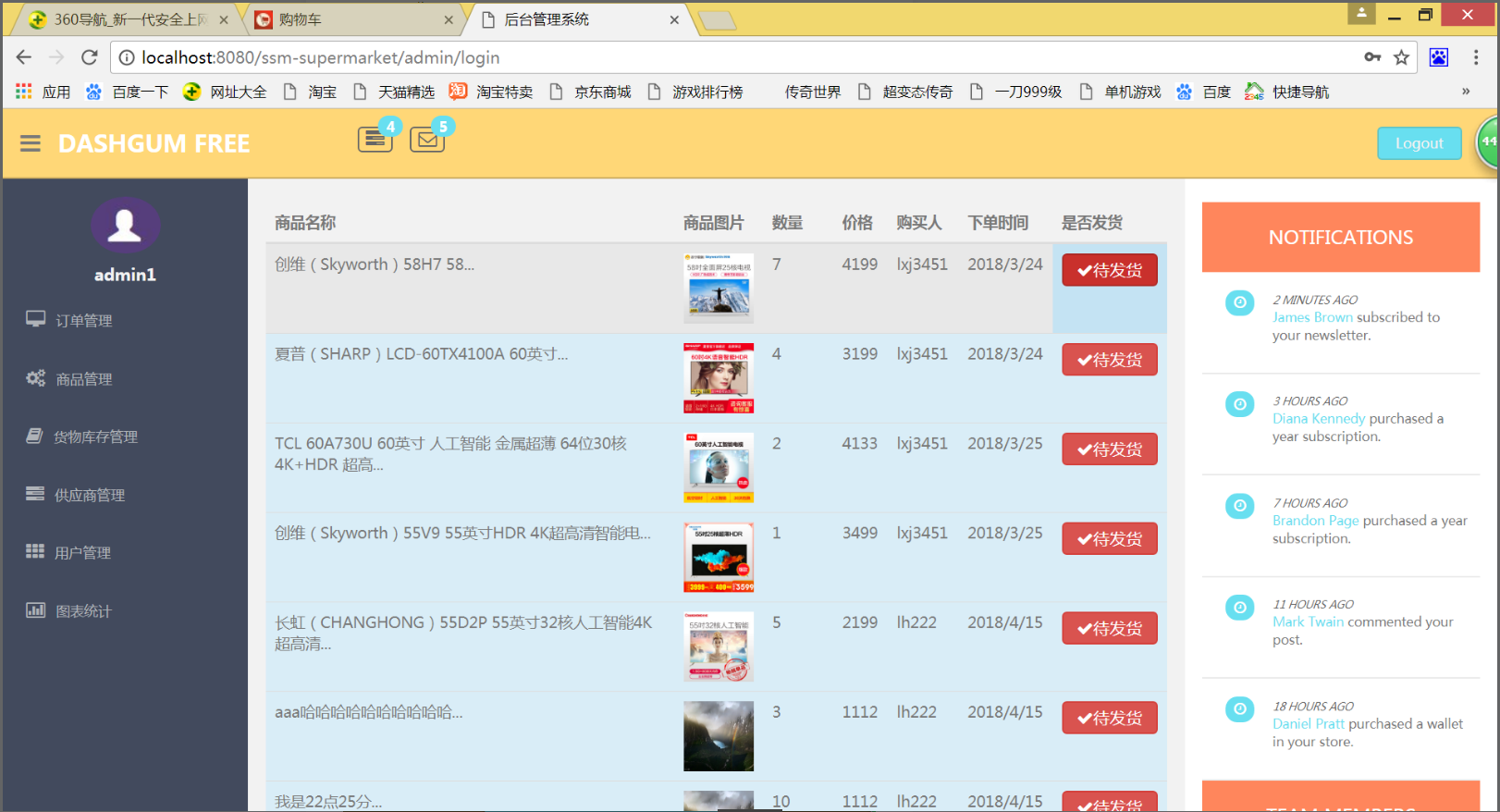Click 待发货 for Skyworth 58H7 order

click(x=1110, y=270)
